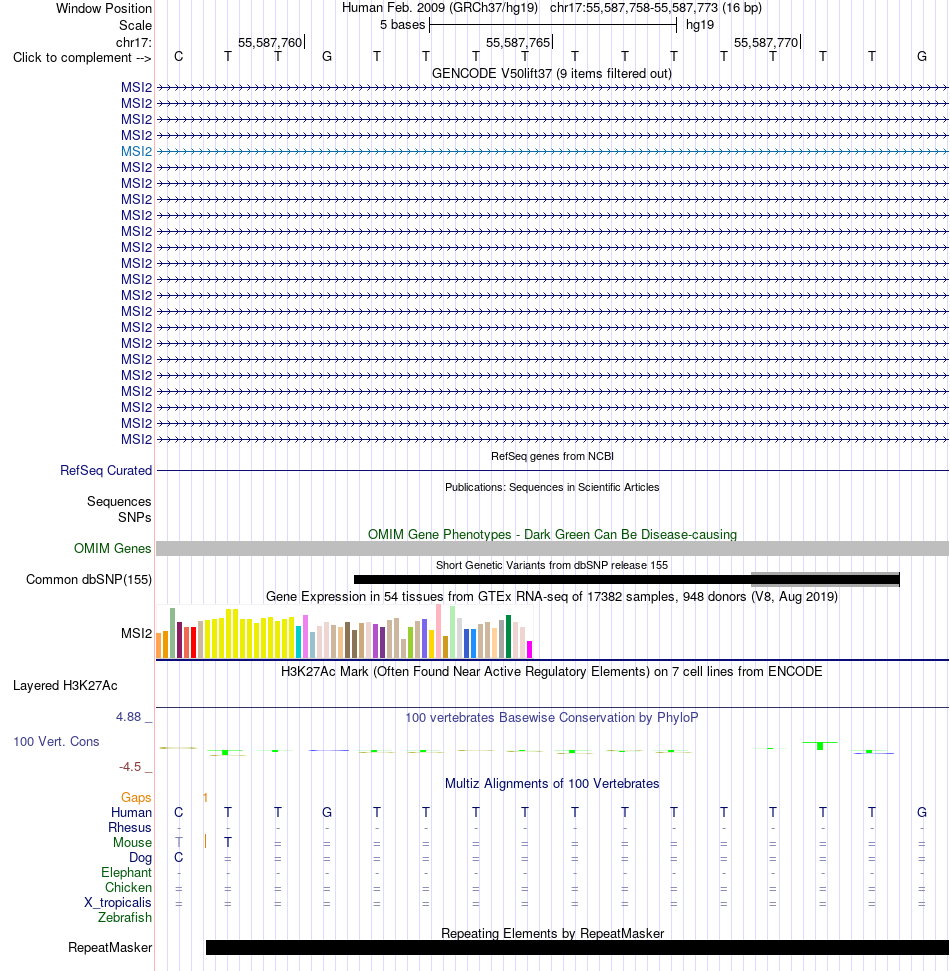Click the Window Position label
This screenshot has width=950, height=971.
pyautogui.click(x=104, y=9)
